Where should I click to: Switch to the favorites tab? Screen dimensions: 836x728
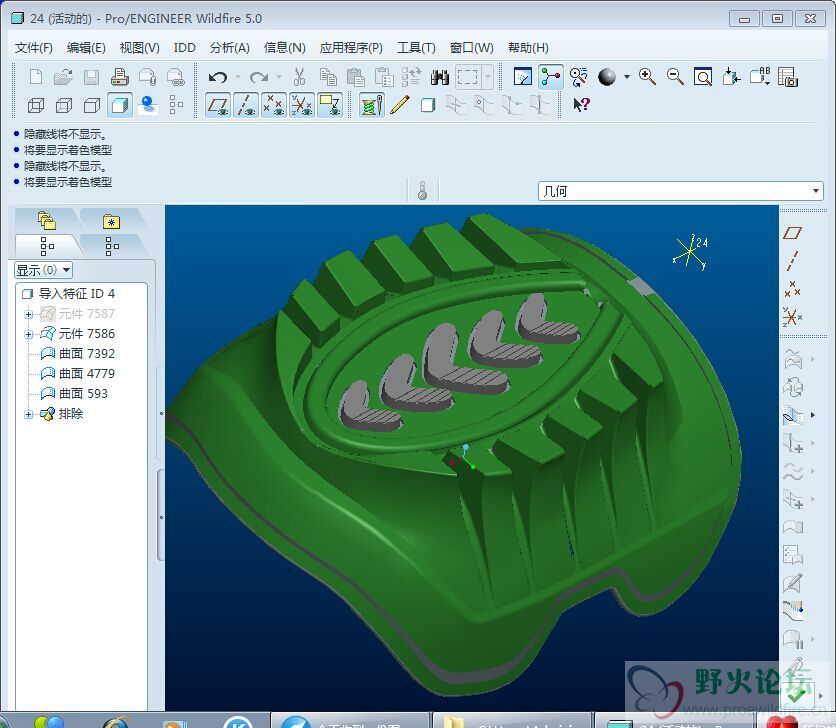[x=111, y=221]
